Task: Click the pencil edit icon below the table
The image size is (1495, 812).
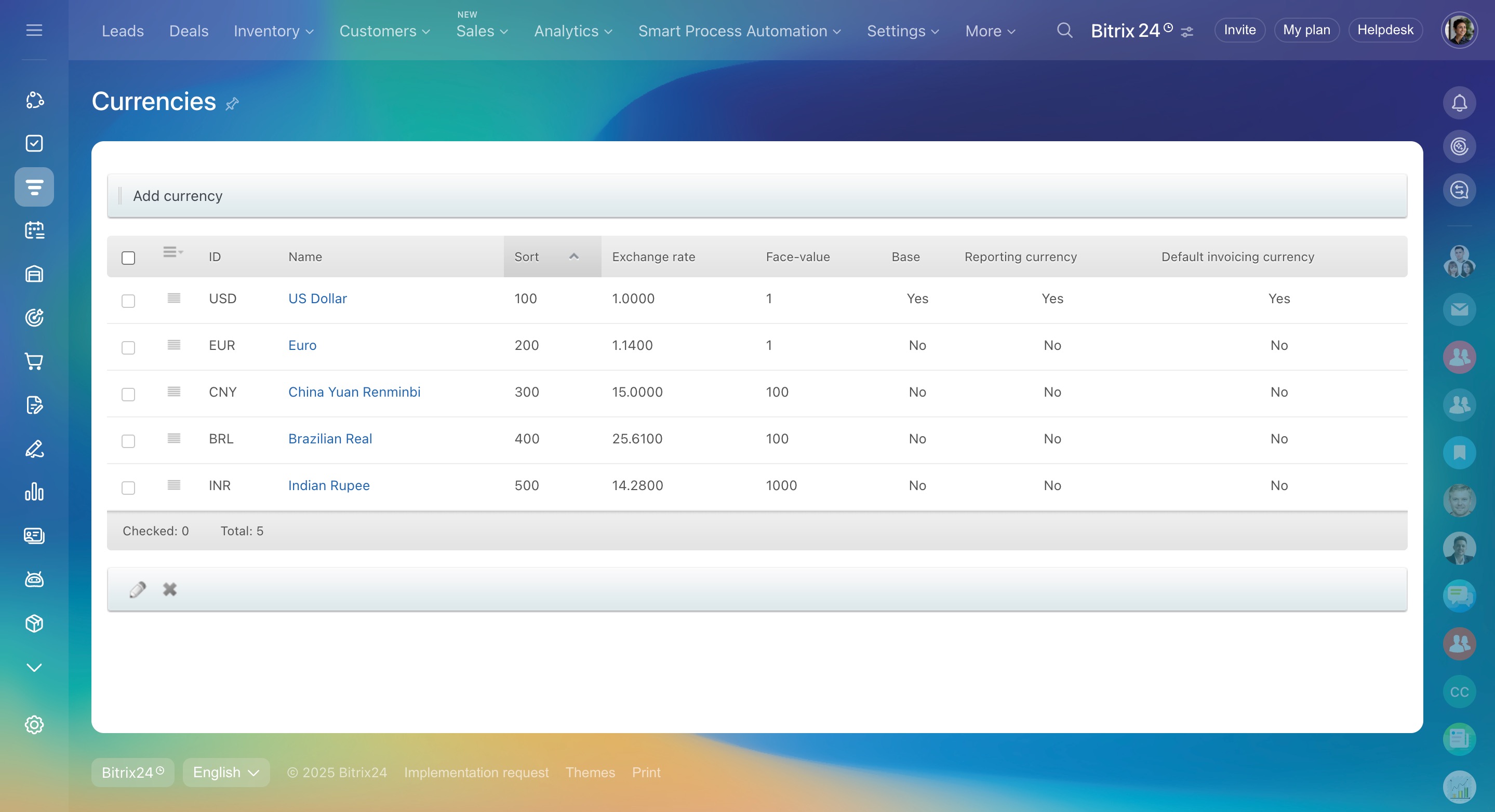Action: click(138, 589)
